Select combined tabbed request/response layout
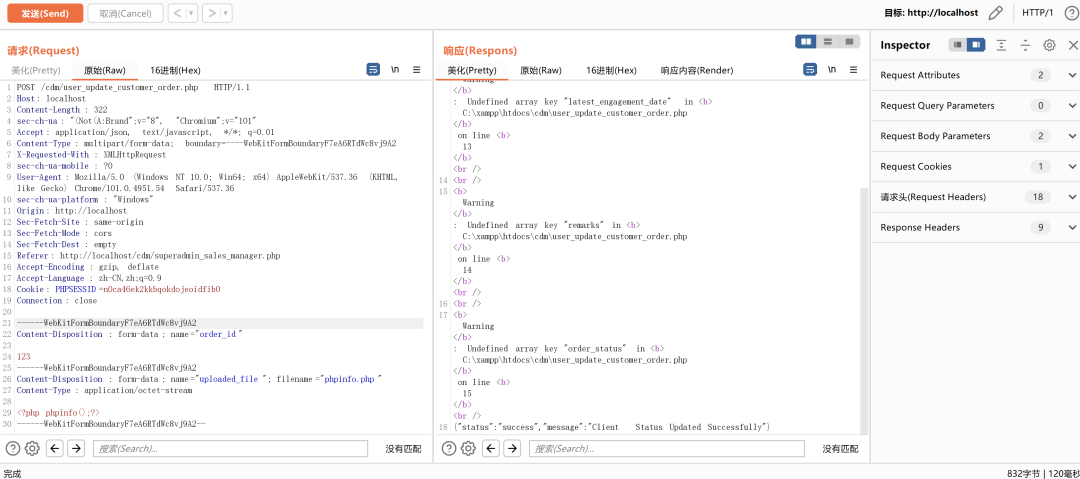 [849, 42]
